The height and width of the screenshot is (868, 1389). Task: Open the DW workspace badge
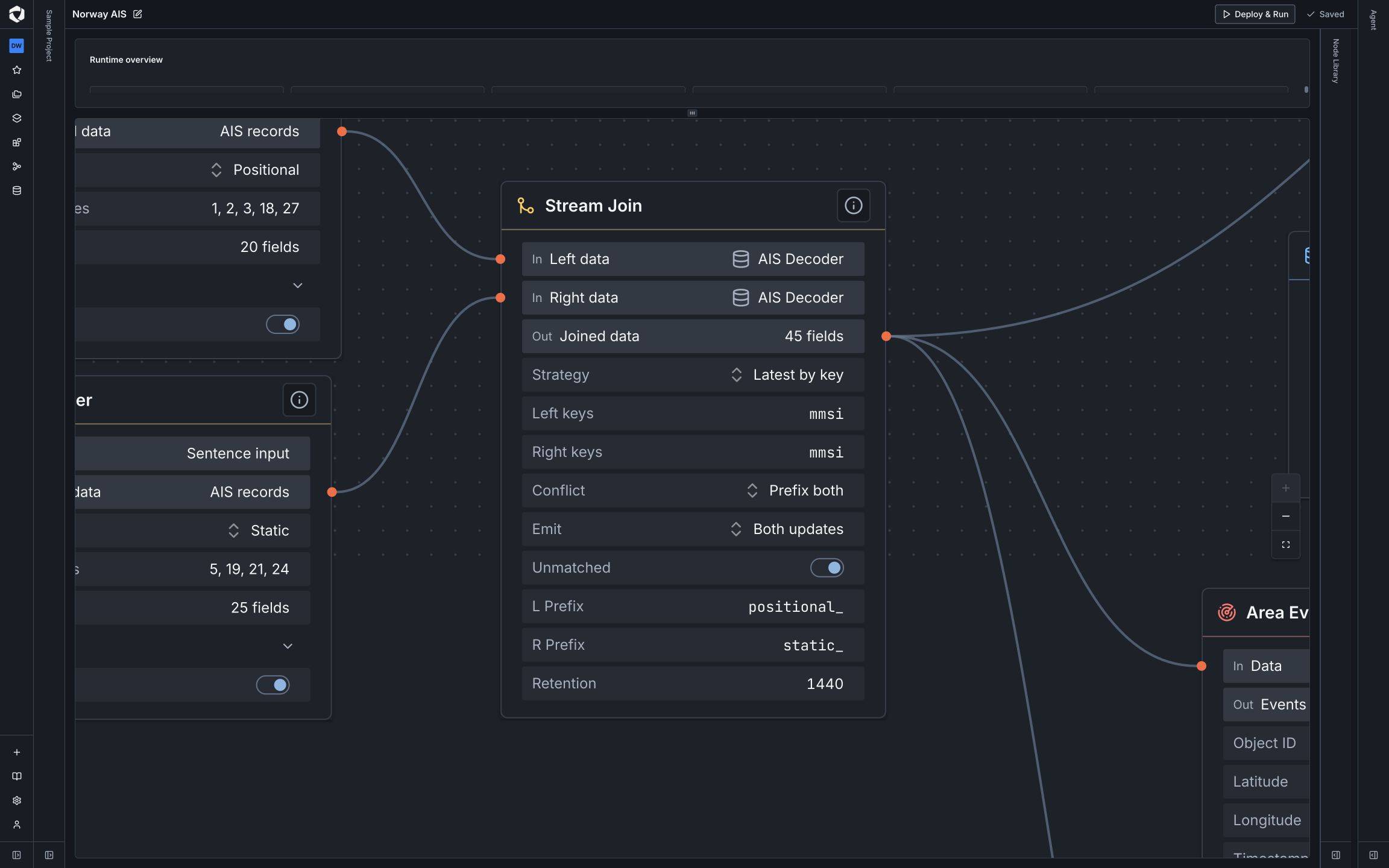[x=17, y=46]
